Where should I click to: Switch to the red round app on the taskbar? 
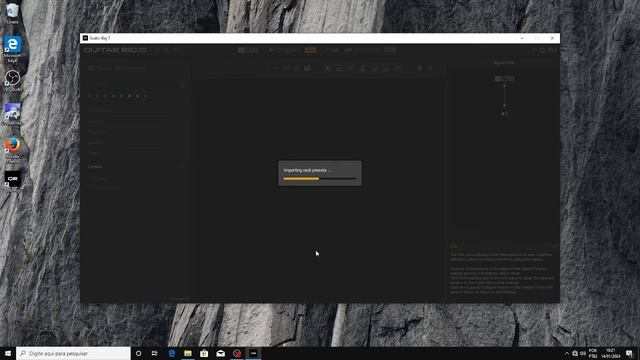237,353
